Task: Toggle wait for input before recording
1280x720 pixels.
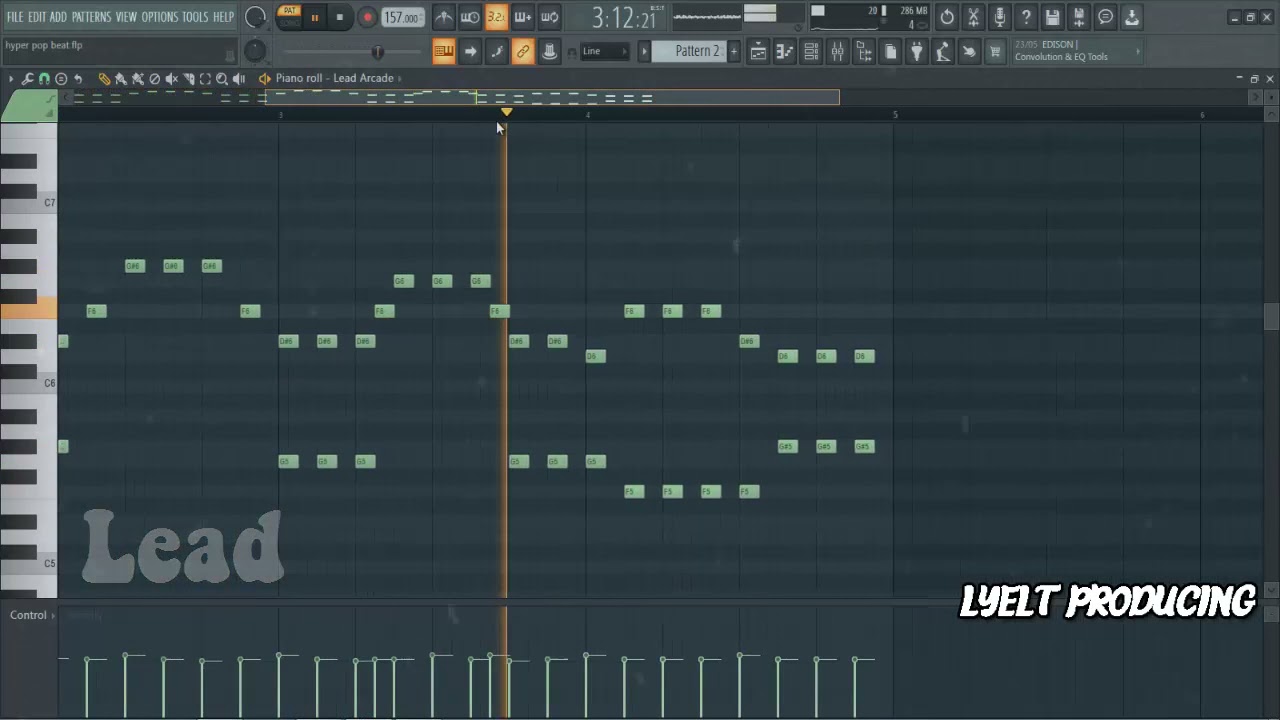Action: [x=469, y=17]
